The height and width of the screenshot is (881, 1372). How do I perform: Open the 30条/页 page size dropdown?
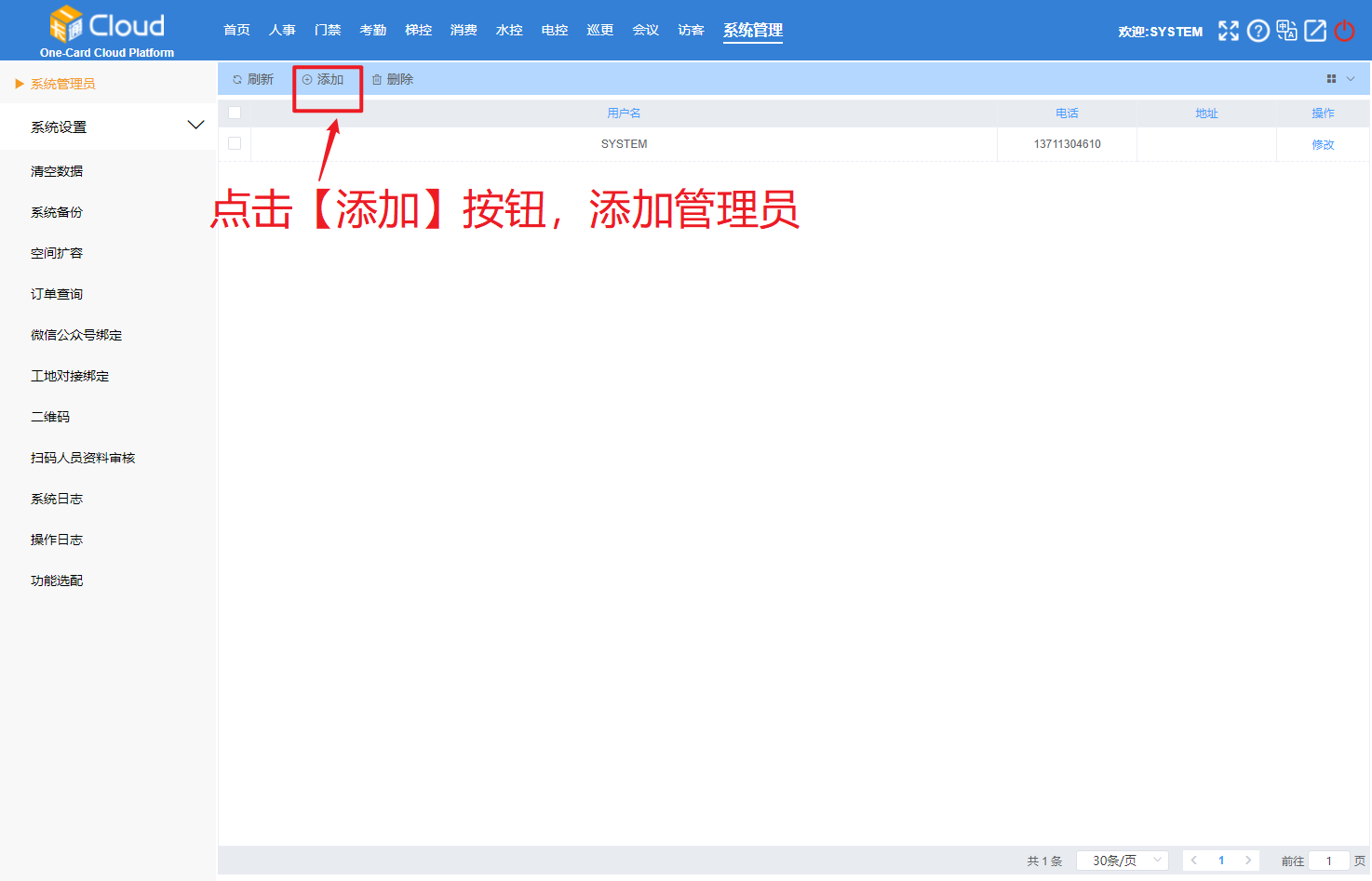pos(1123,860)
